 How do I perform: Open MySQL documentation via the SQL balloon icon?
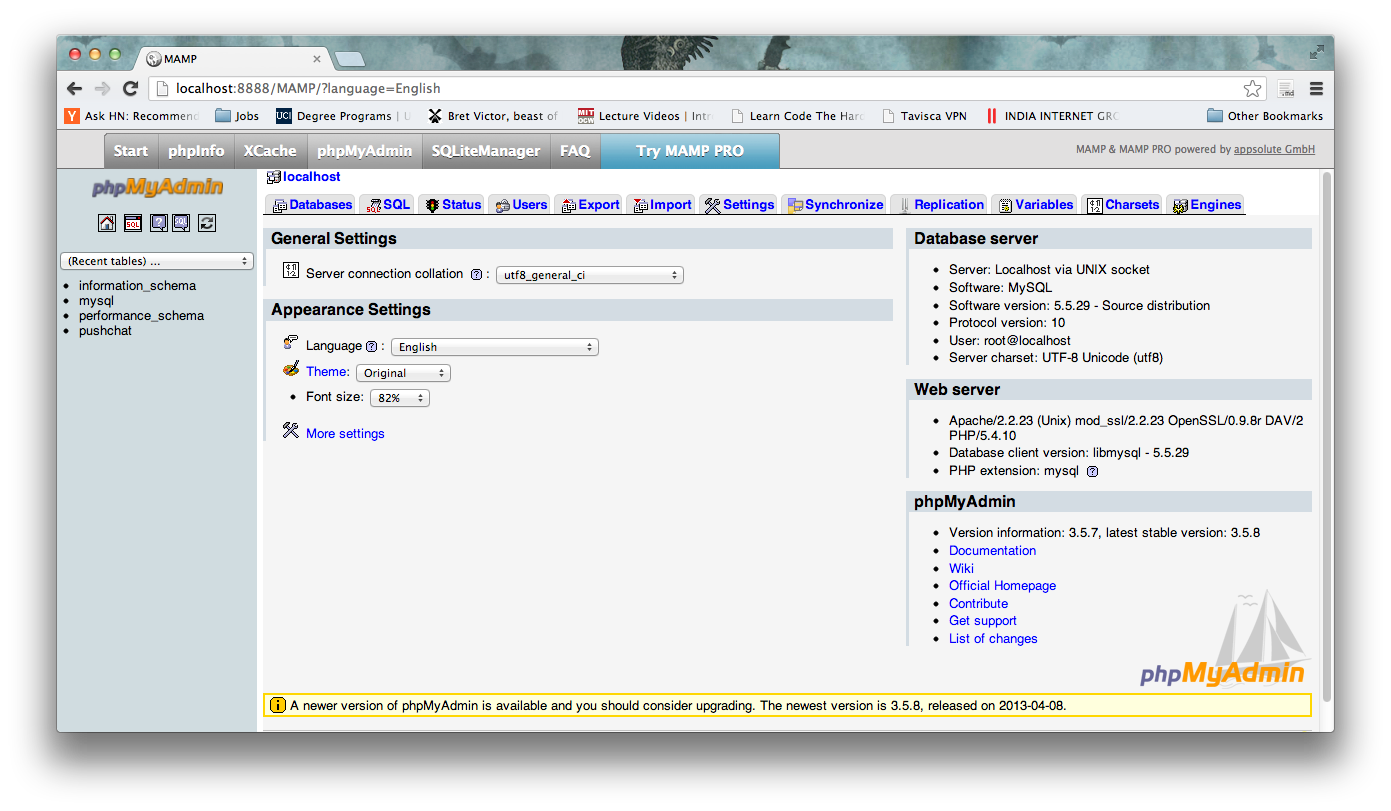coord(181,223)
